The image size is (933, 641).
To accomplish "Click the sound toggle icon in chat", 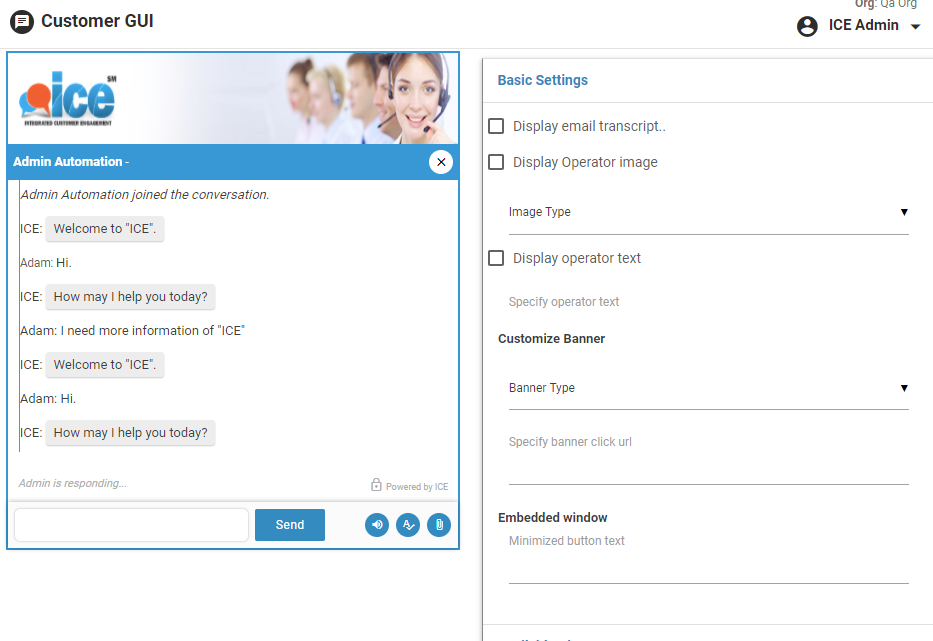I will (377, 525).
